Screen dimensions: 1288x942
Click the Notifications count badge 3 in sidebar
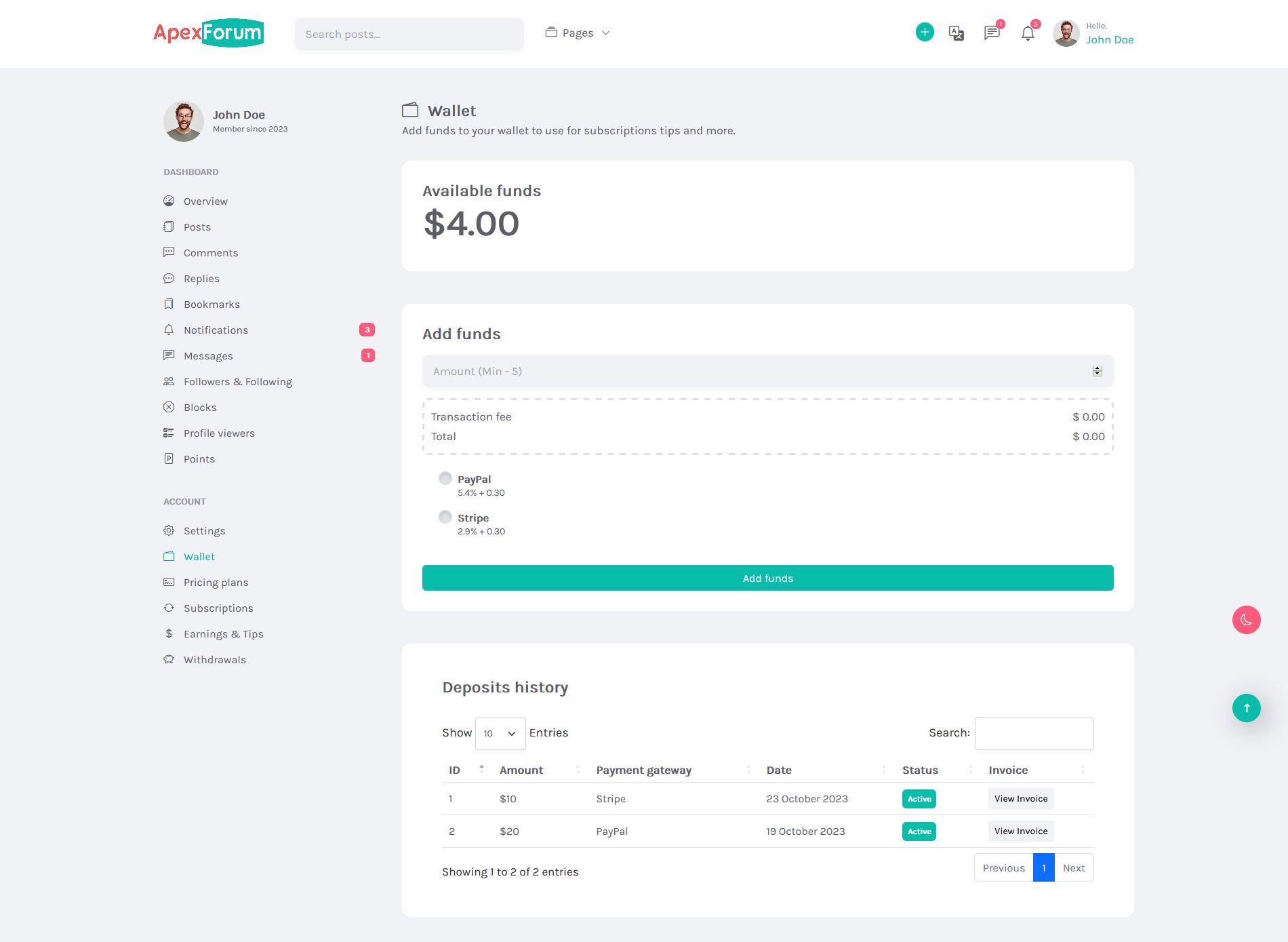click(367, 330)
